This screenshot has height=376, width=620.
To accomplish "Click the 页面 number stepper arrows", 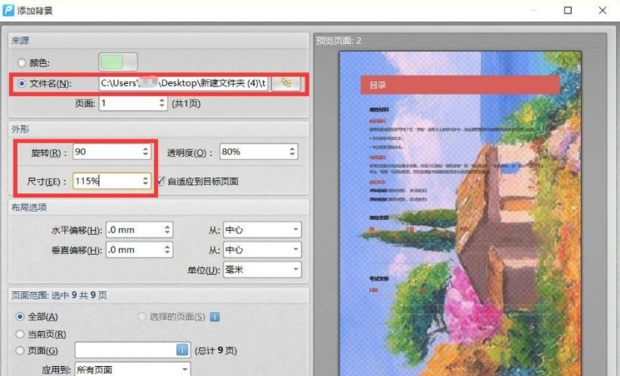I will 162,103.
